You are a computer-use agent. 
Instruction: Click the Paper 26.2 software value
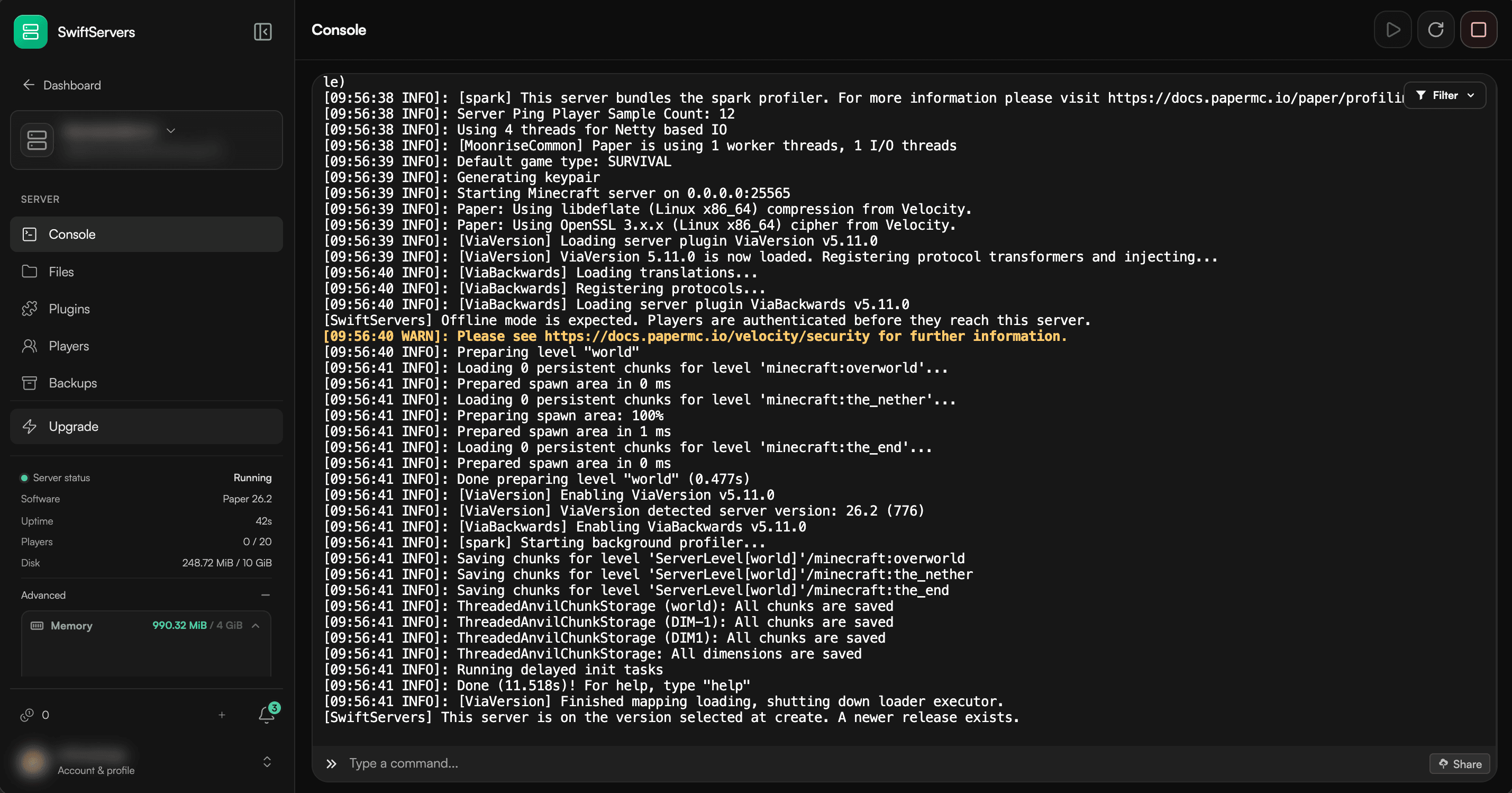(x=247, y=499)
